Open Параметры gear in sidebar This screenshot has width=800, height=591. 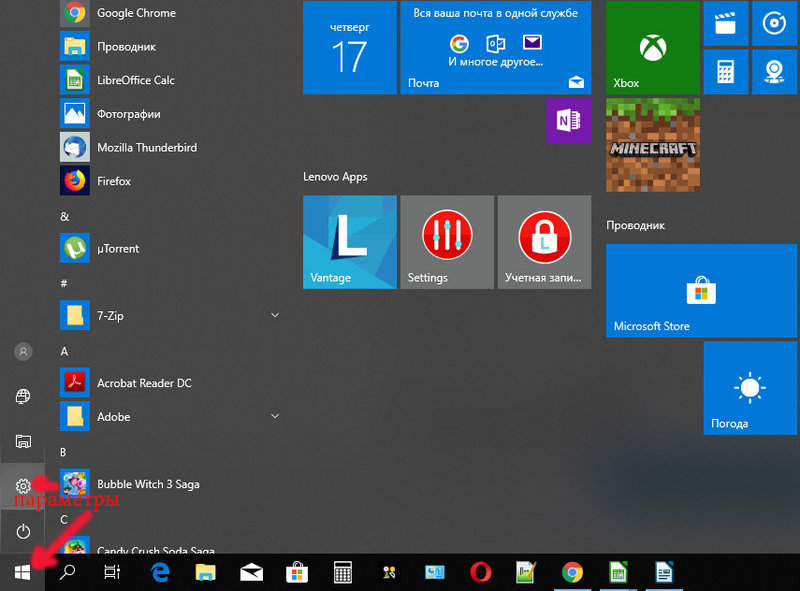point(23,486)
